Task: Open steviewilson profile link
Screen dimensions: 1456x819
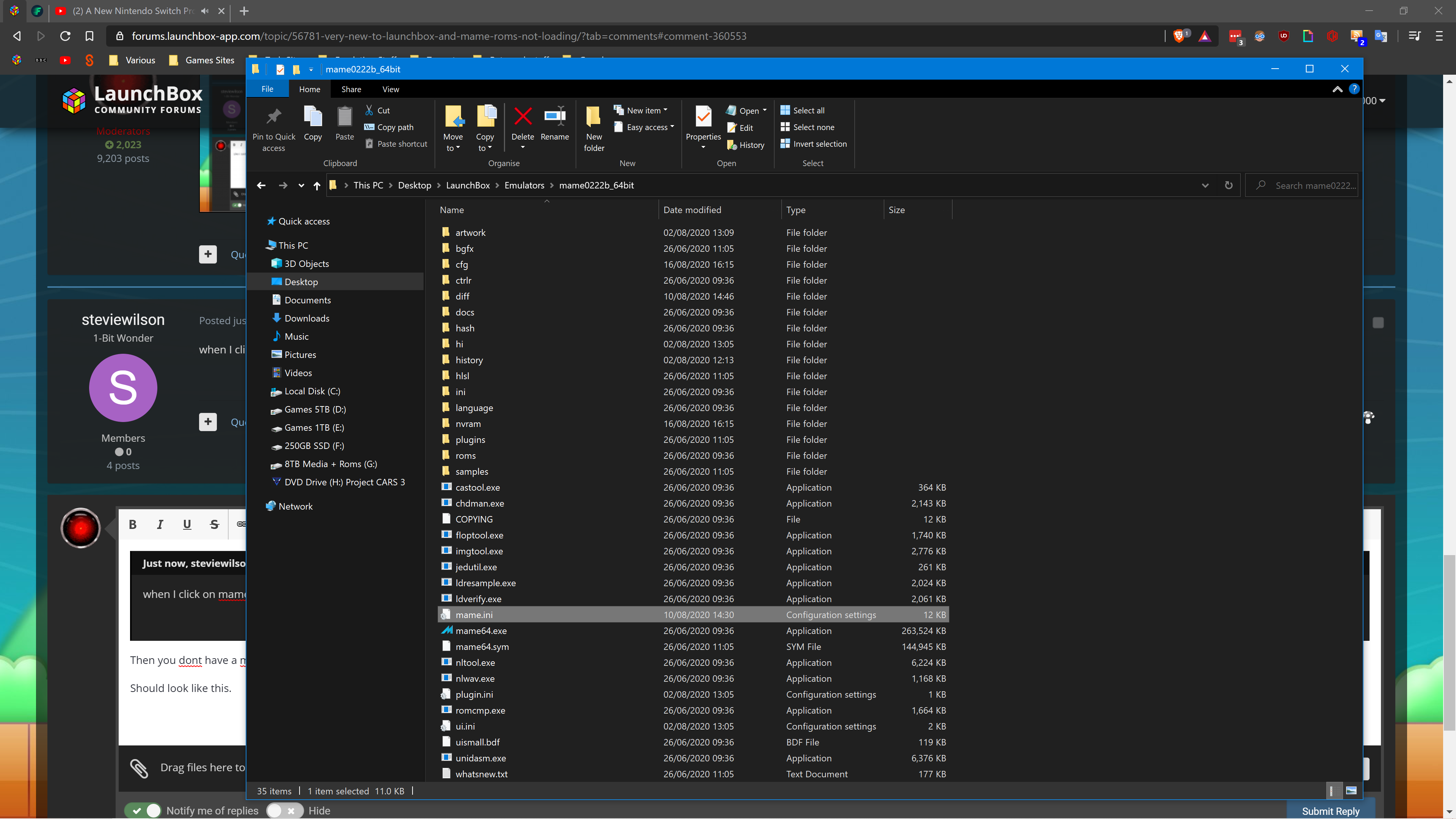Action: pyautogui.click(x=123, y=319)
